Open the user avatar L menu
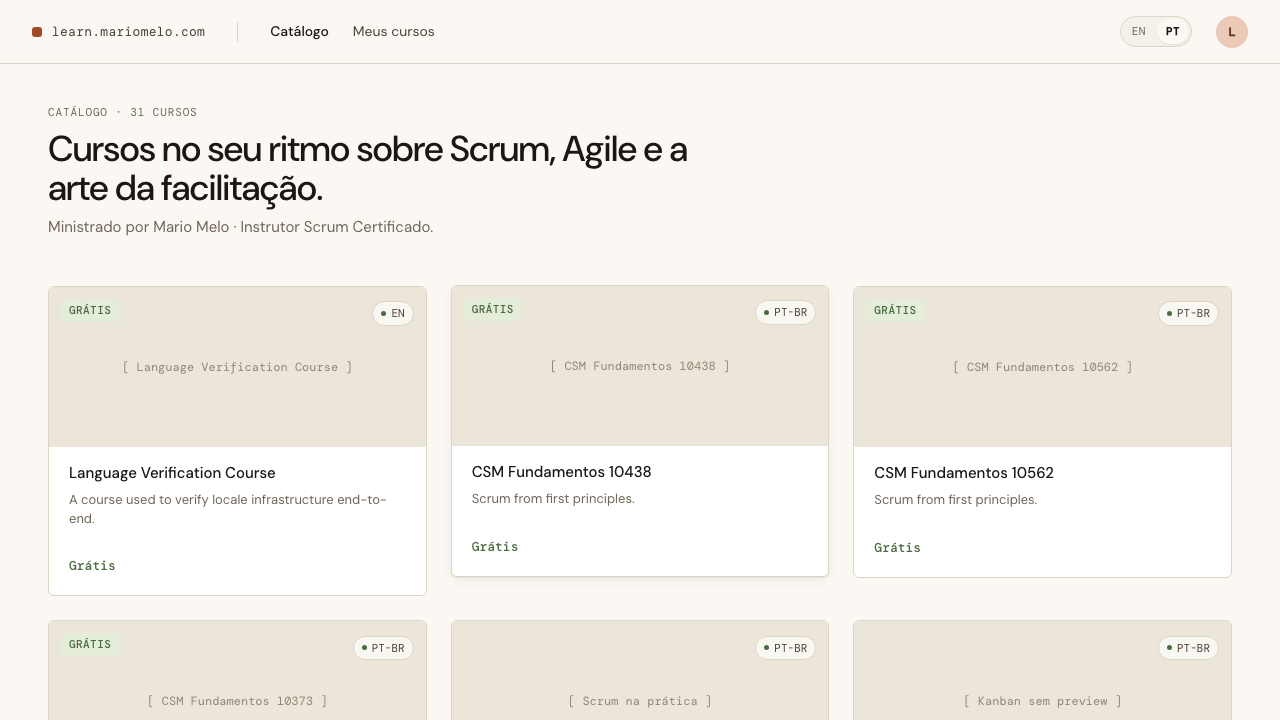 [x=1232, y=32]
